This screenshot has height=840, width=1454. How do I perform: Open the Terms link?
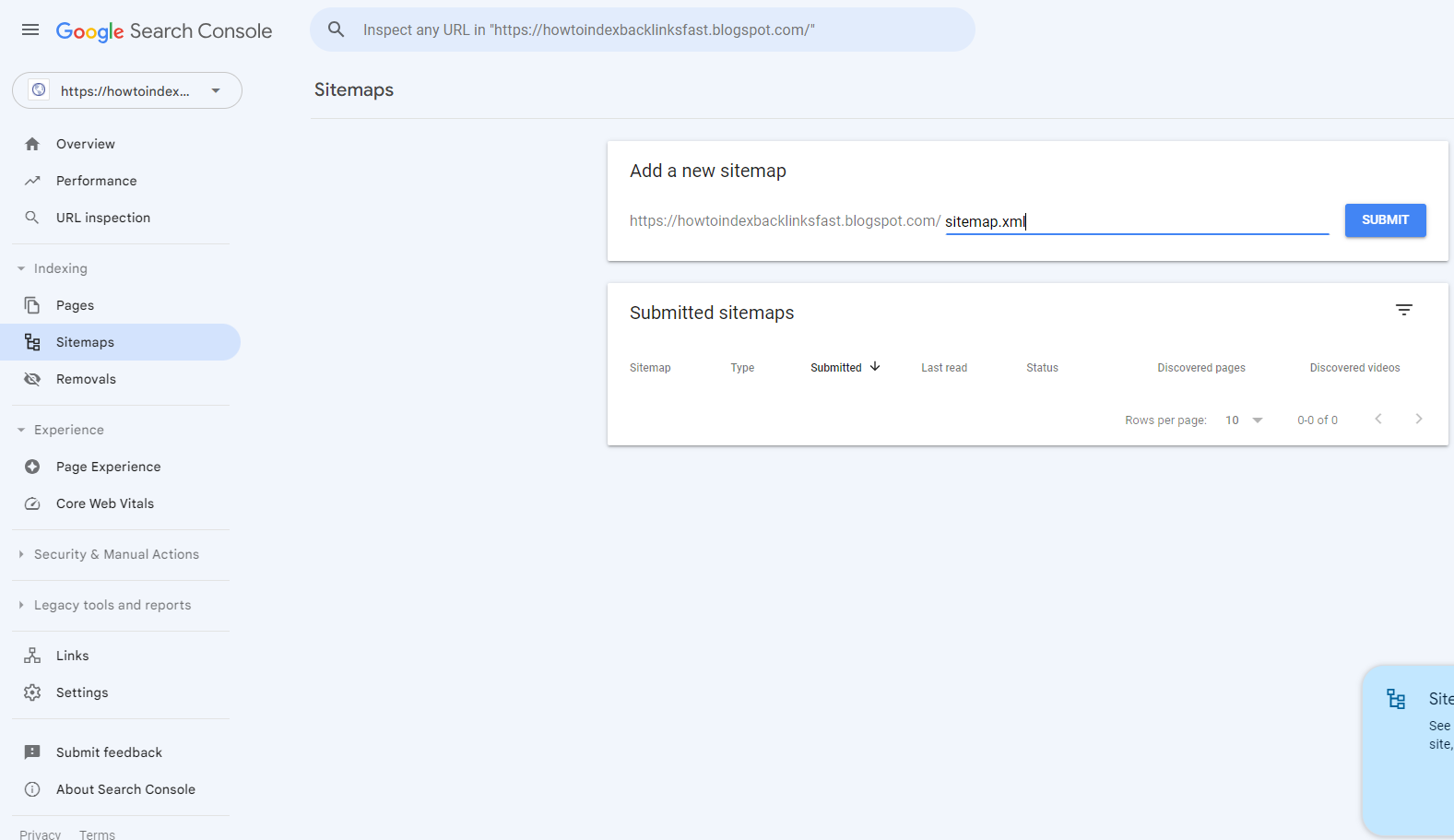point(97,834)
